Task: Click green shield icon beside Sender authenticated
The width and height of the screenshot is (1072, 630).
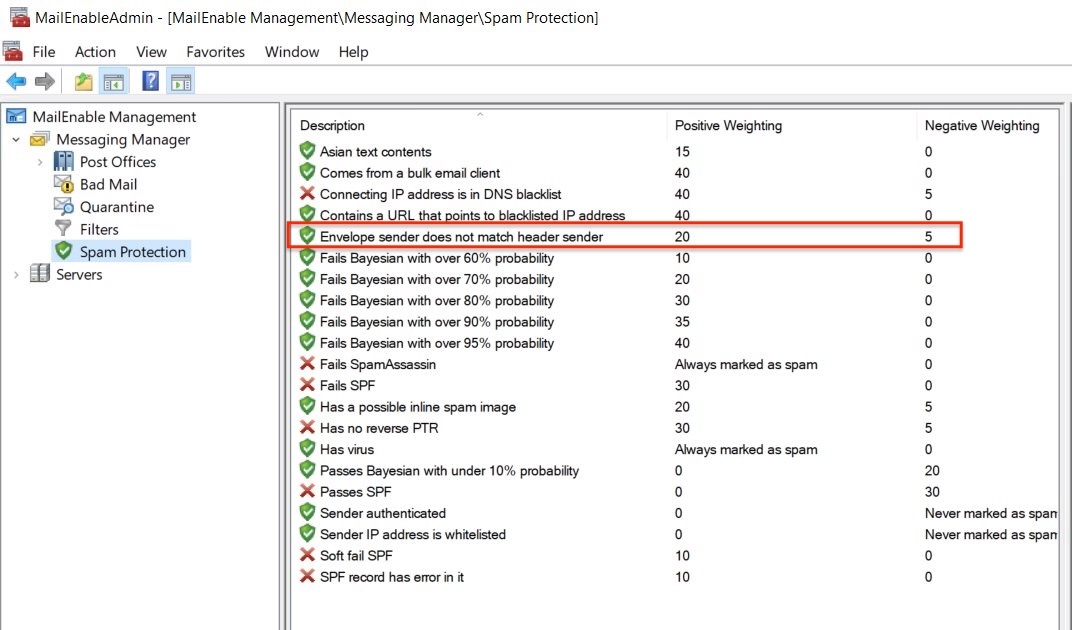Action: (x=307, y=512)
